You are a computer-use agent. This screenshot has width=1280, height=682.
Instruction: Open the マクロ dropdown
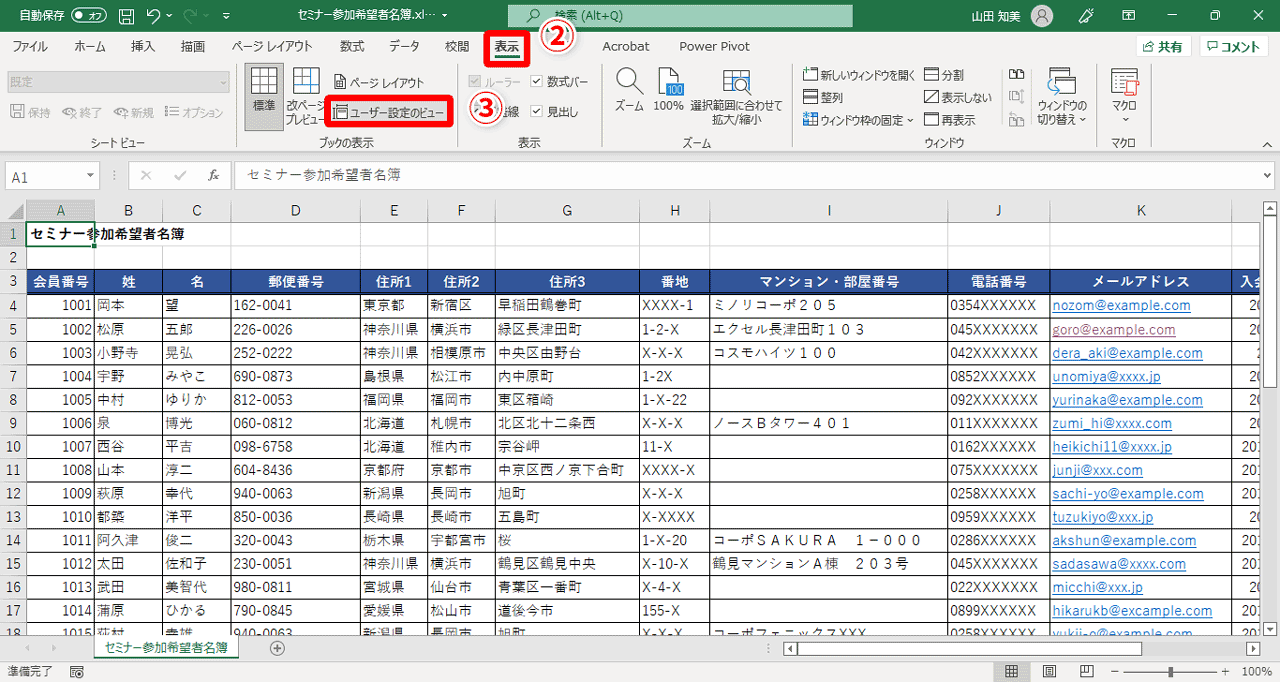pyautogui.click(x=1124, y=95)
